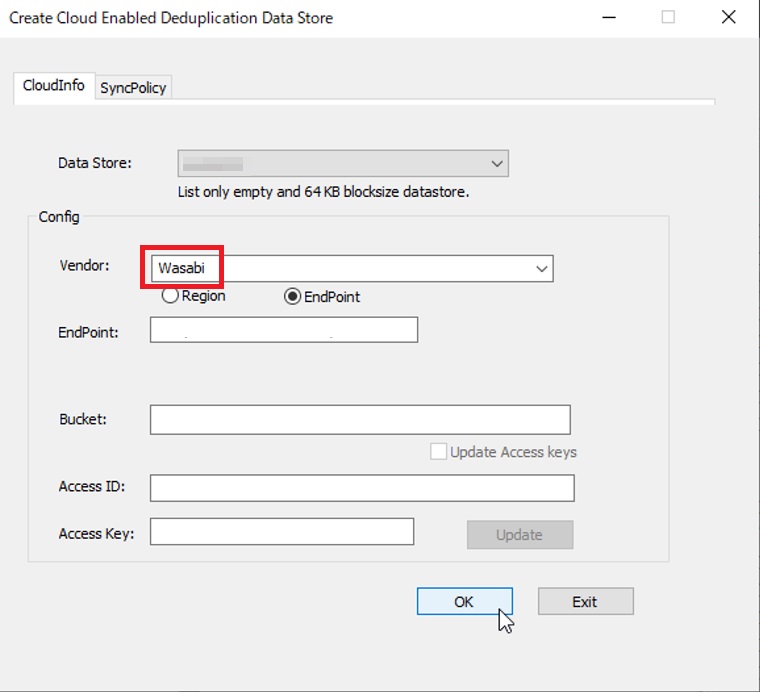Screen dimensions: 760x692
Task: Click into the Bucket input field
Action: pos(359,420)
